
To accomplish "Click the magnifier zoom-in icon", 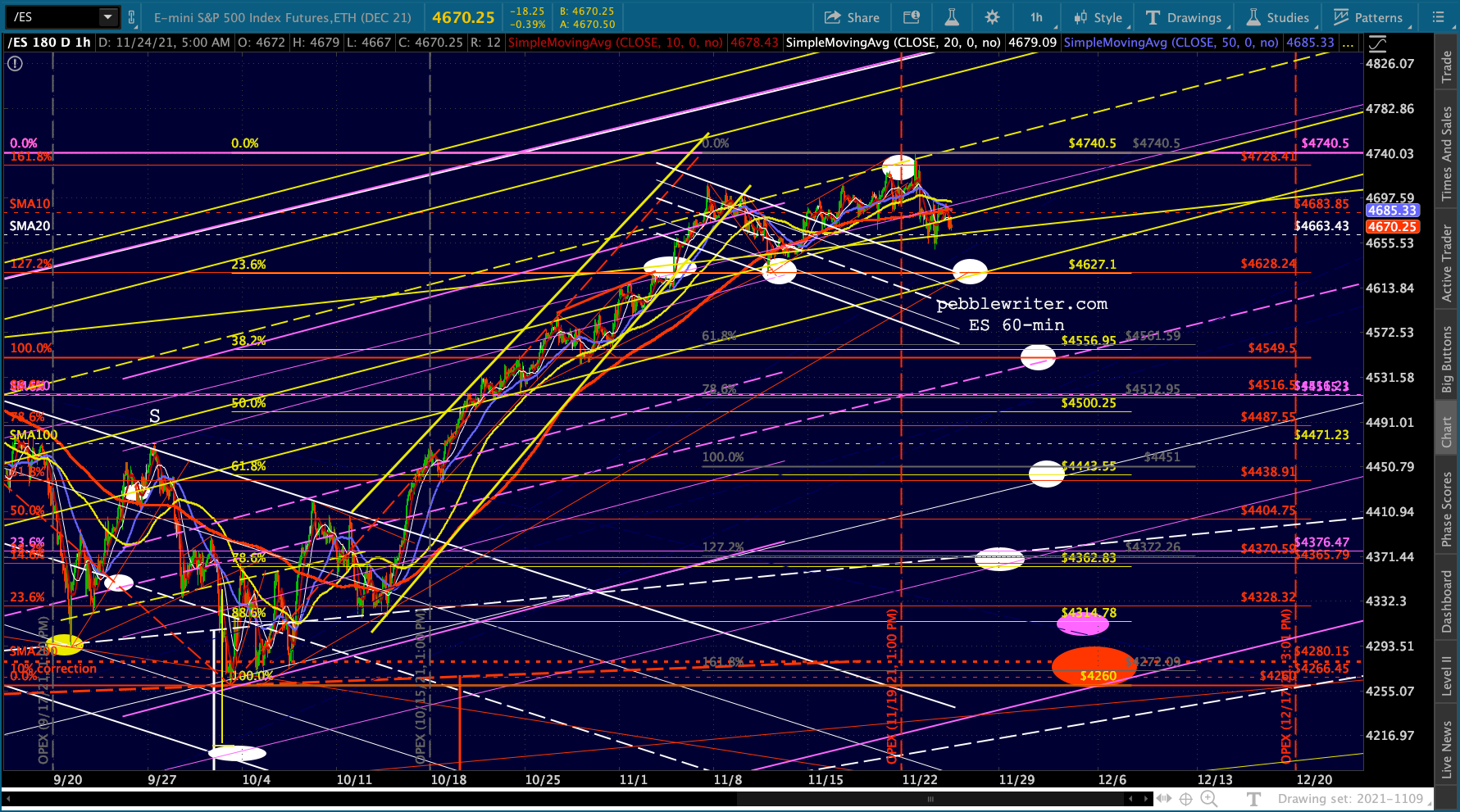I will 1208,799.
